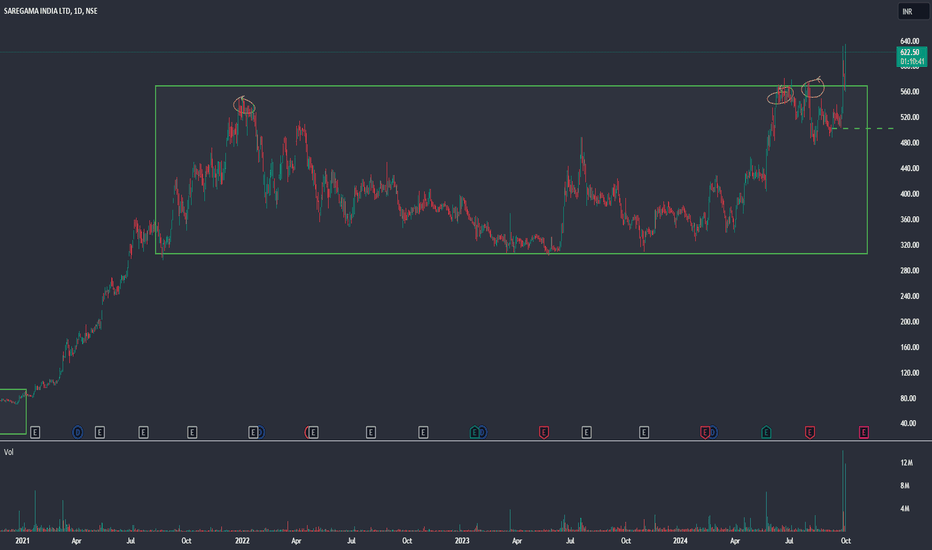
Task: Click the red earnings marker around May 2023
Action: [543, 432]
